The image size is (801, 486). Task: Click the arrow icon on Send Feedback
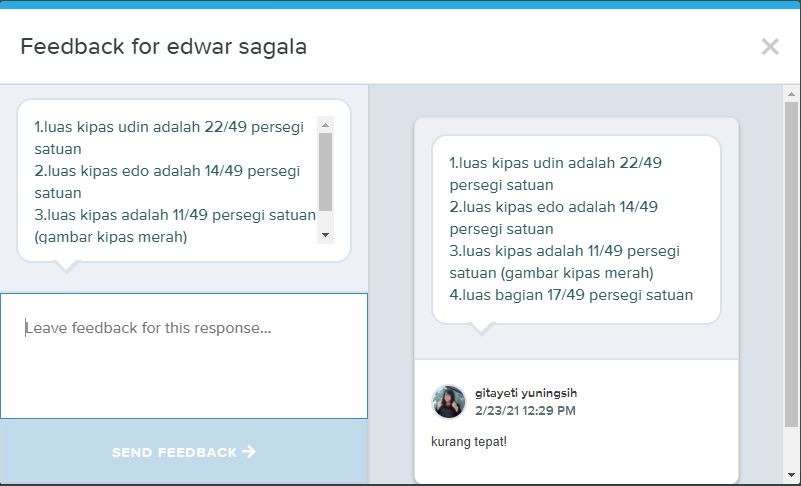click(x=249, y=452)
